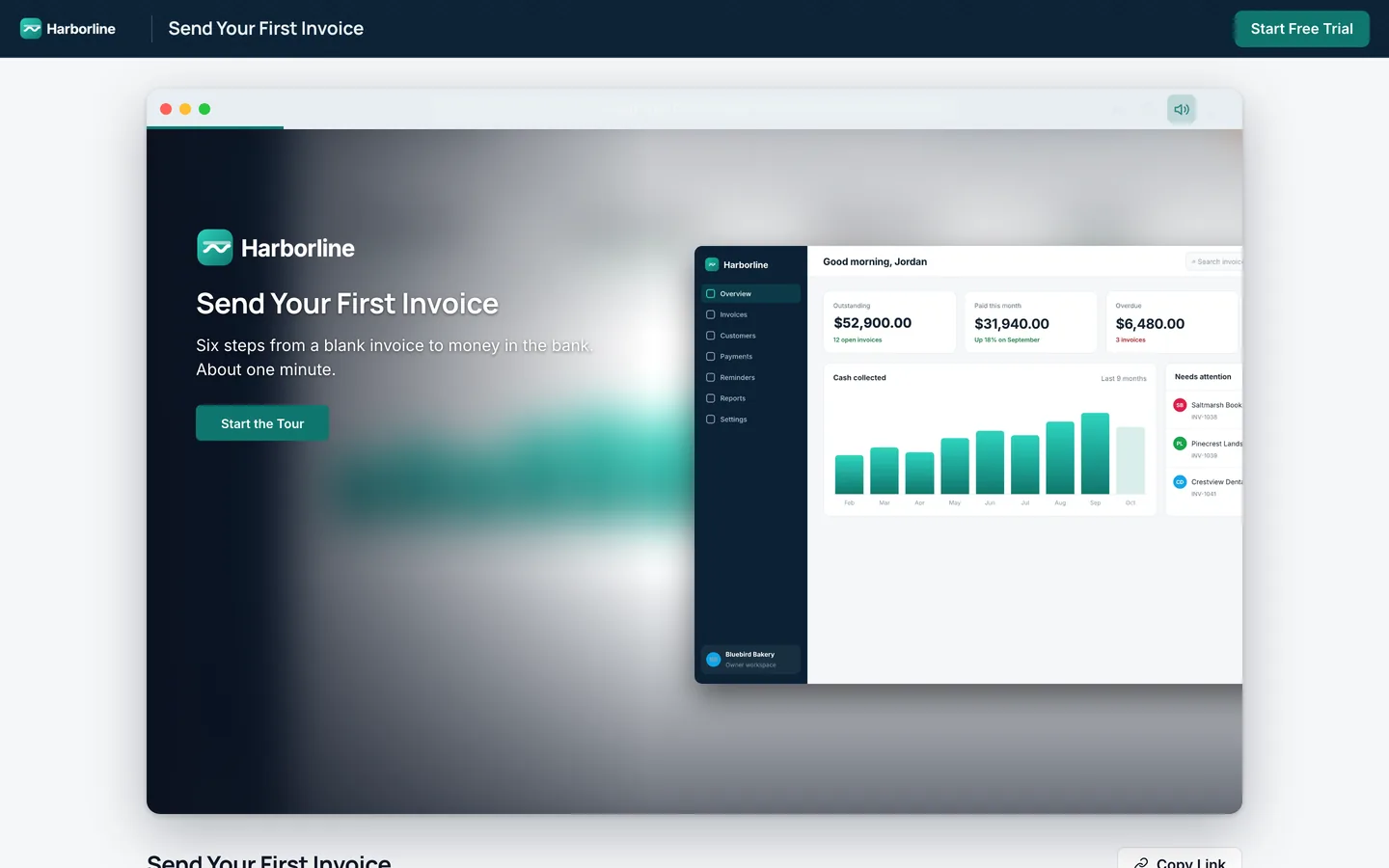
Task: Select the Outstanding $52,900.00 card
Action: 889,322
